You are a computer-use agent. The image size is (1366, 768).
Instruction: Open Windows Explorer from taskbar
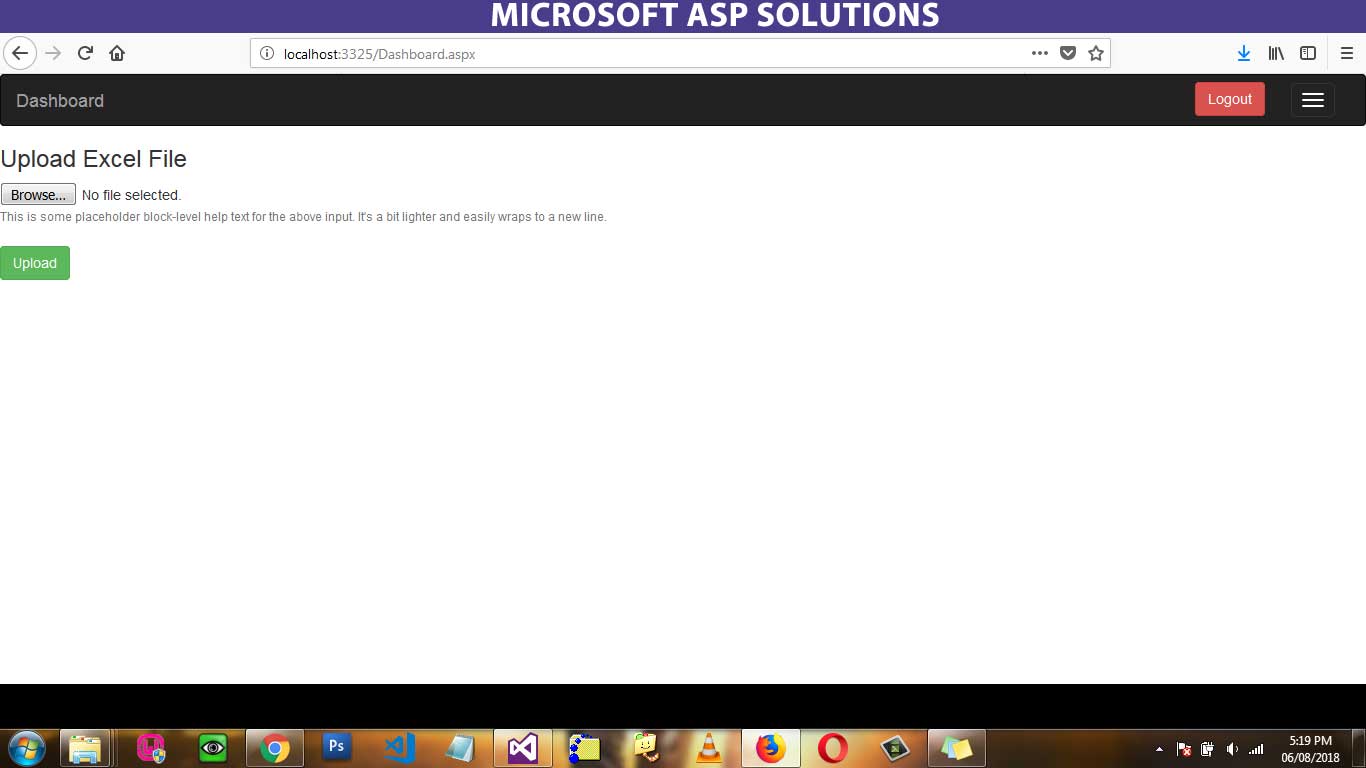pos(86,748)
